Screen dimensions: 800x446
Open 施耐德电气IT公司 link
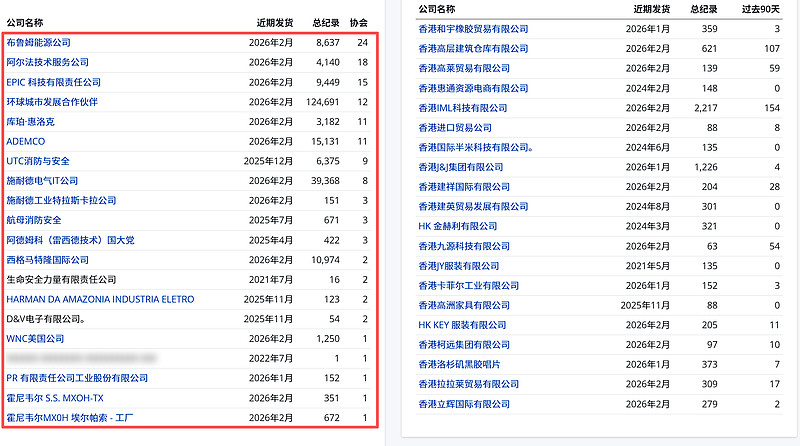pyautogui.click(x=42, y=181)
